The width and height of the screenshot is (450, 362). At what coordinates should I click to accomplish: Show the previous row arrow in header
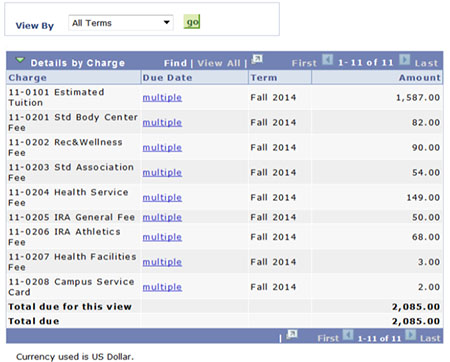point(327,60)
